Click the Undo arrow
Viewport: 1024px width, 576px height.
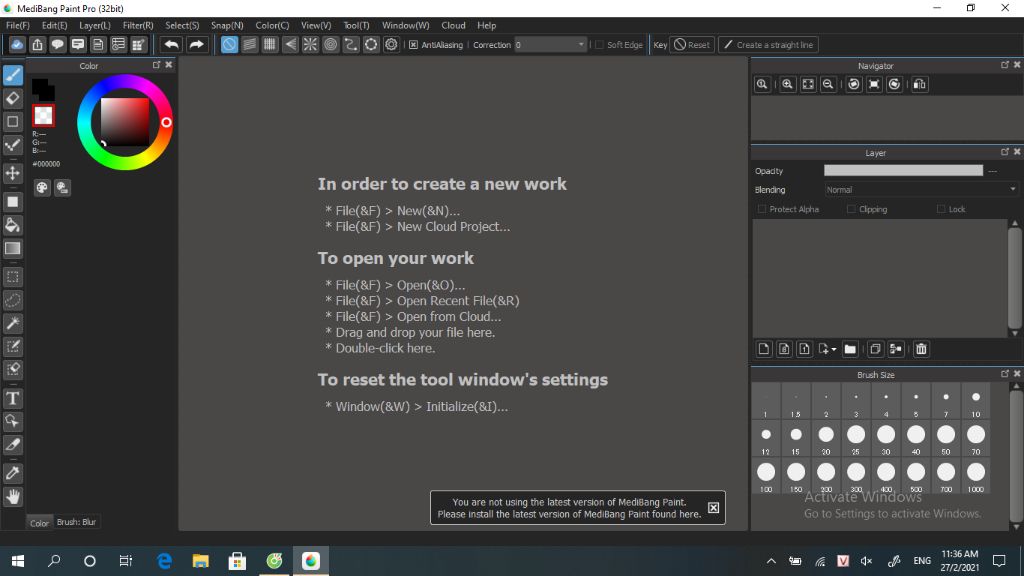pyautogui.click(x=172, y=44)
